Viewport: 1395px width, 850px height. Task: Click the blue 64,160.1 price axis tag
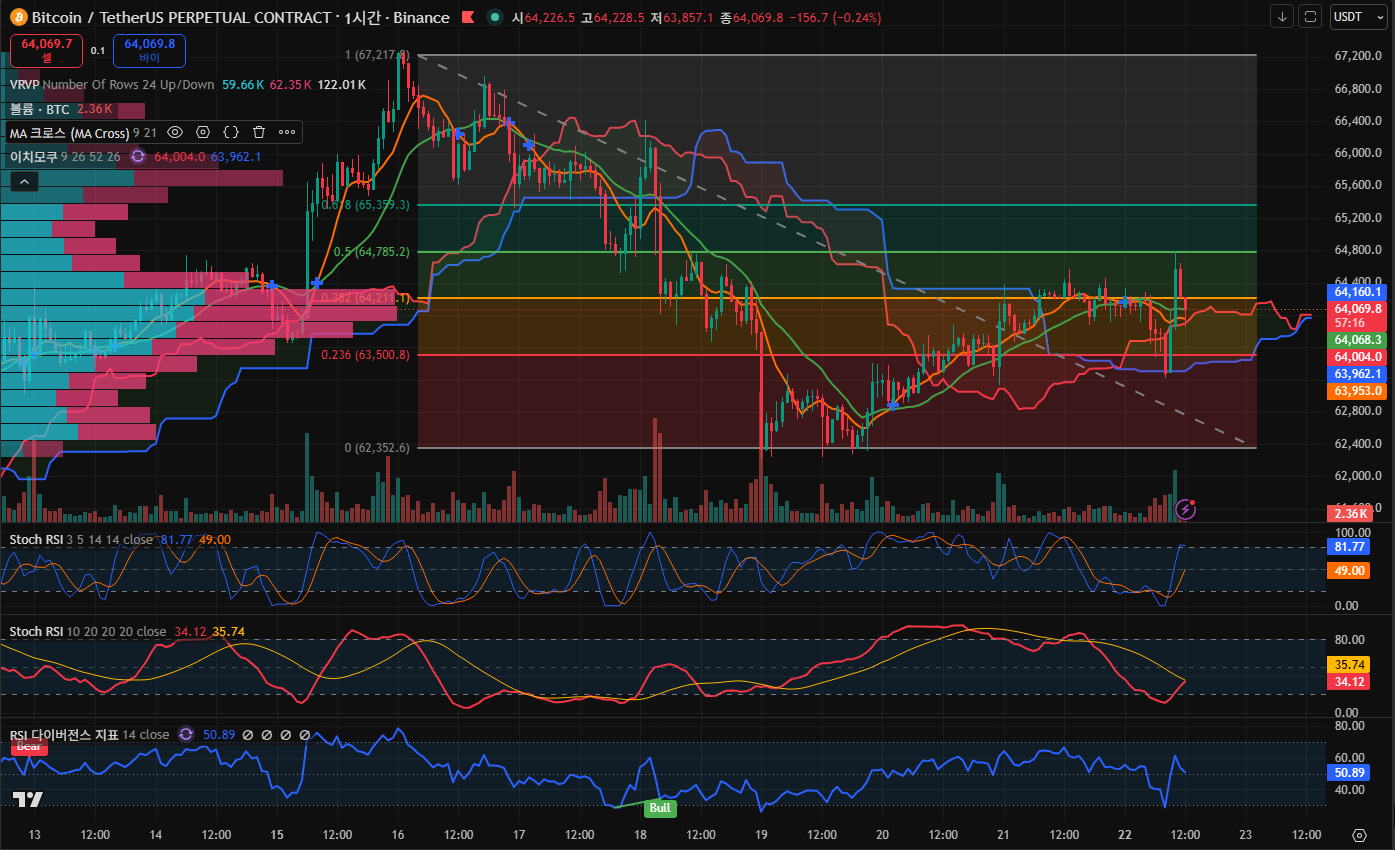1357,292
